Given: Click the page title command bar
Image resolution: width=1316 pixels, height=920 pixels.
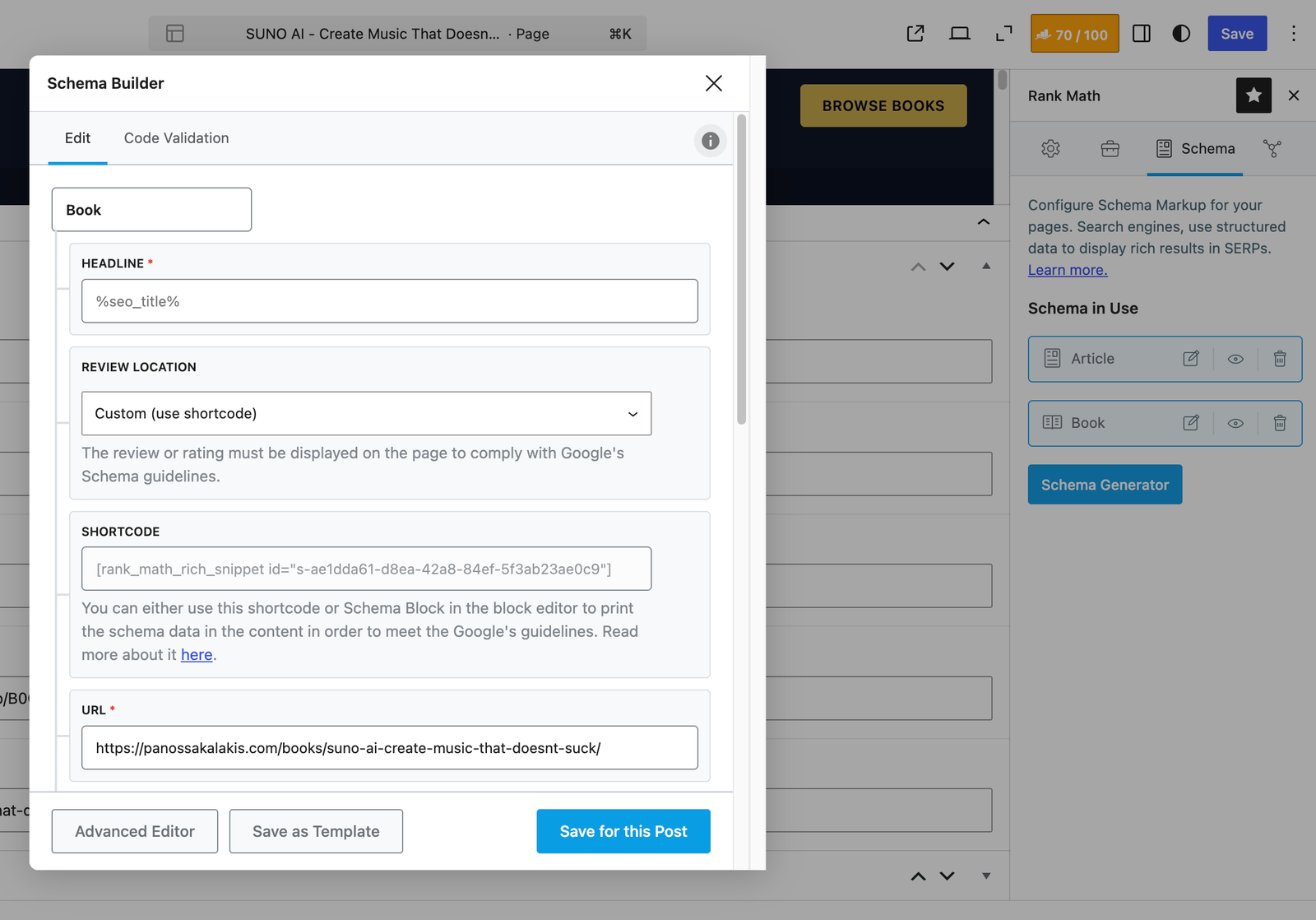Looking at the screenshot, I should [397, 34].
